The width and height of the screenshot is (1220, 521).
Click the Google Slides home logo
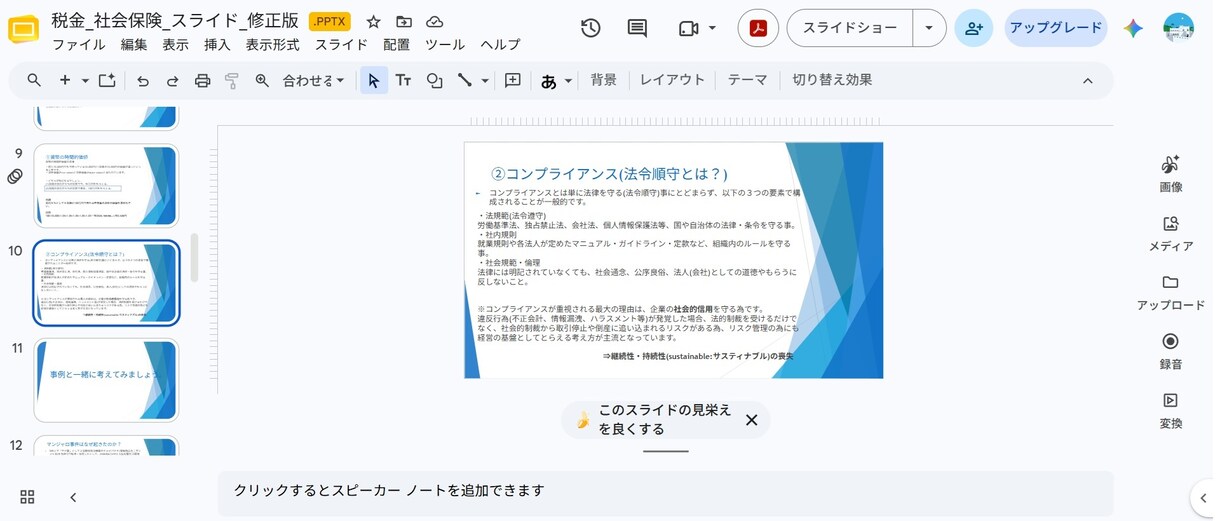pos(23,31)
